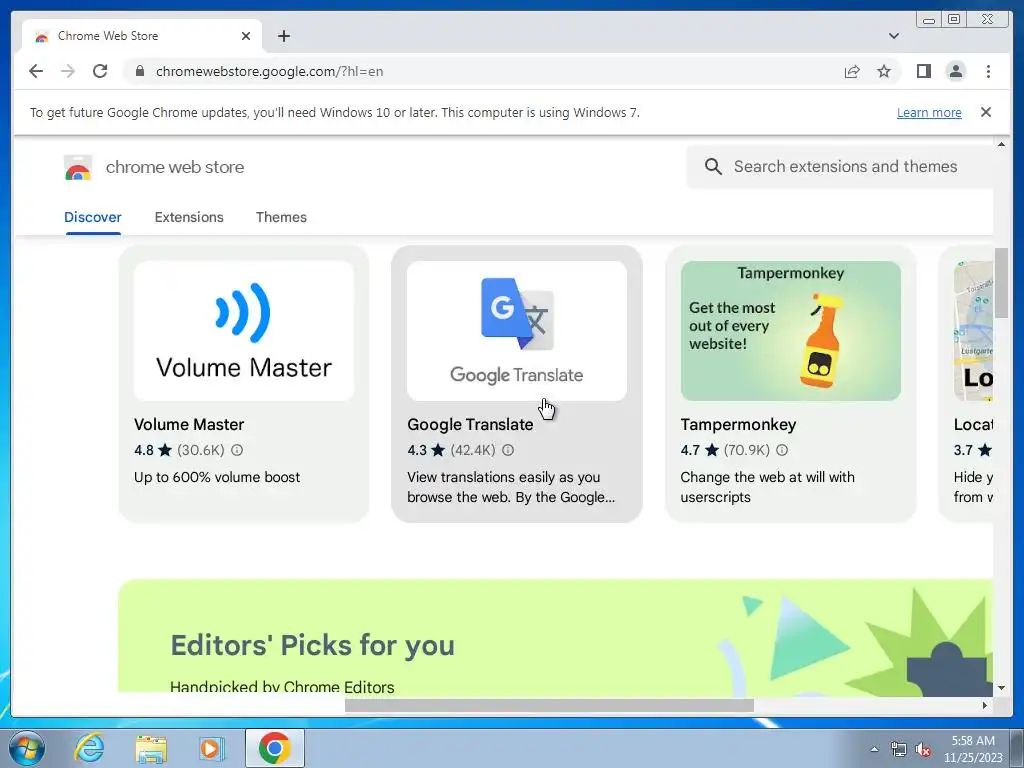The width and height of the screenshot is (1024, 768).
Task: Click the Chrome taskbar button
Action: [x=274, y=748]
